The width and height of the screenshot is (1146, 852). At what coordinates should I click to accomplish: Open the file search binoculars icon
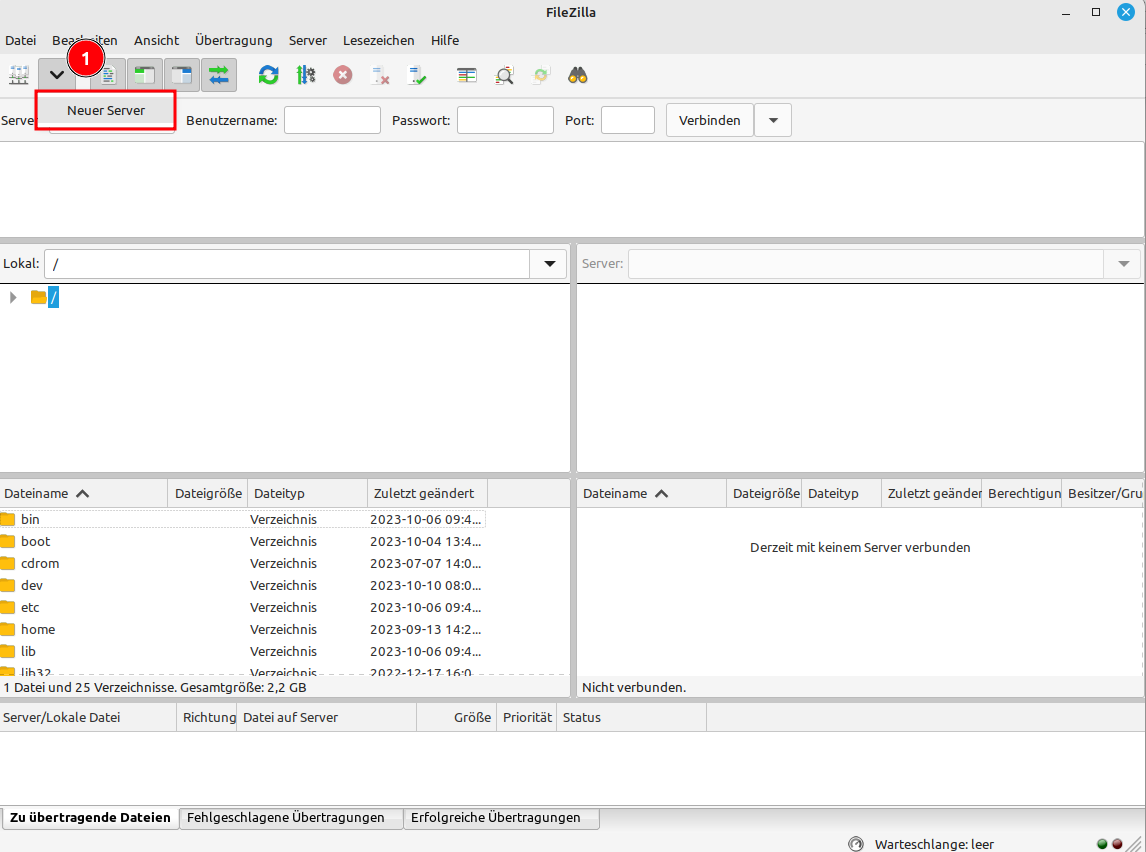[578, 75]
